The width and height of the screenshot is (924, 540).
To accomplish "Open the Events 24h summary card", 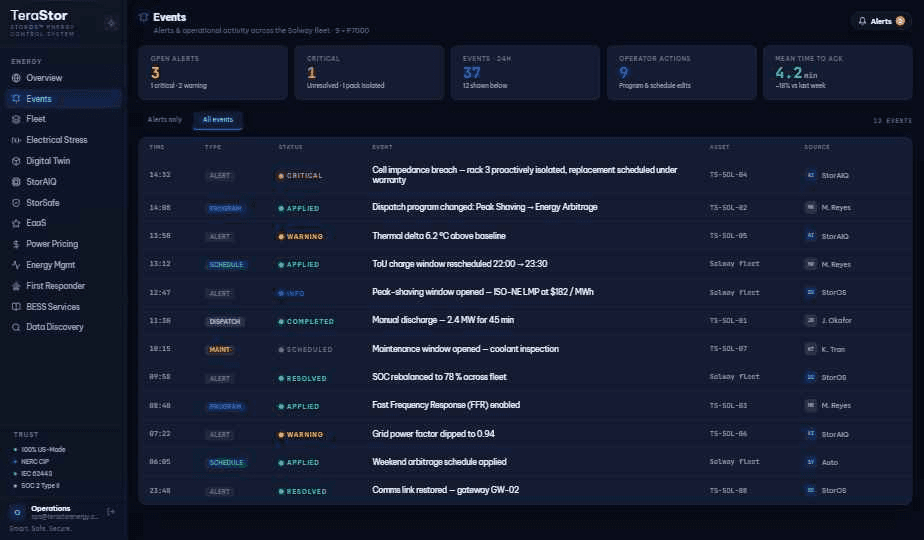I will pyautogui.click(x=525, y=73).
